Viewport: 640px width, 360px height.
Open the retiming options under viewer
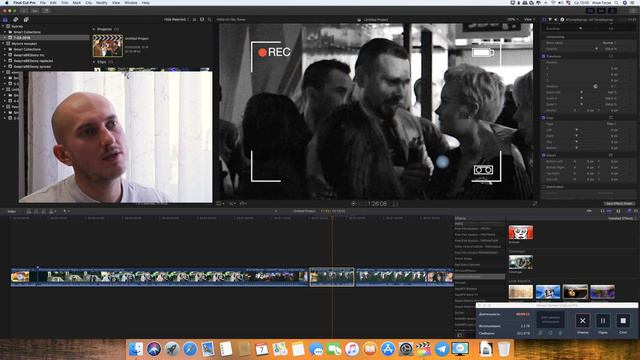tap(244, 203)
